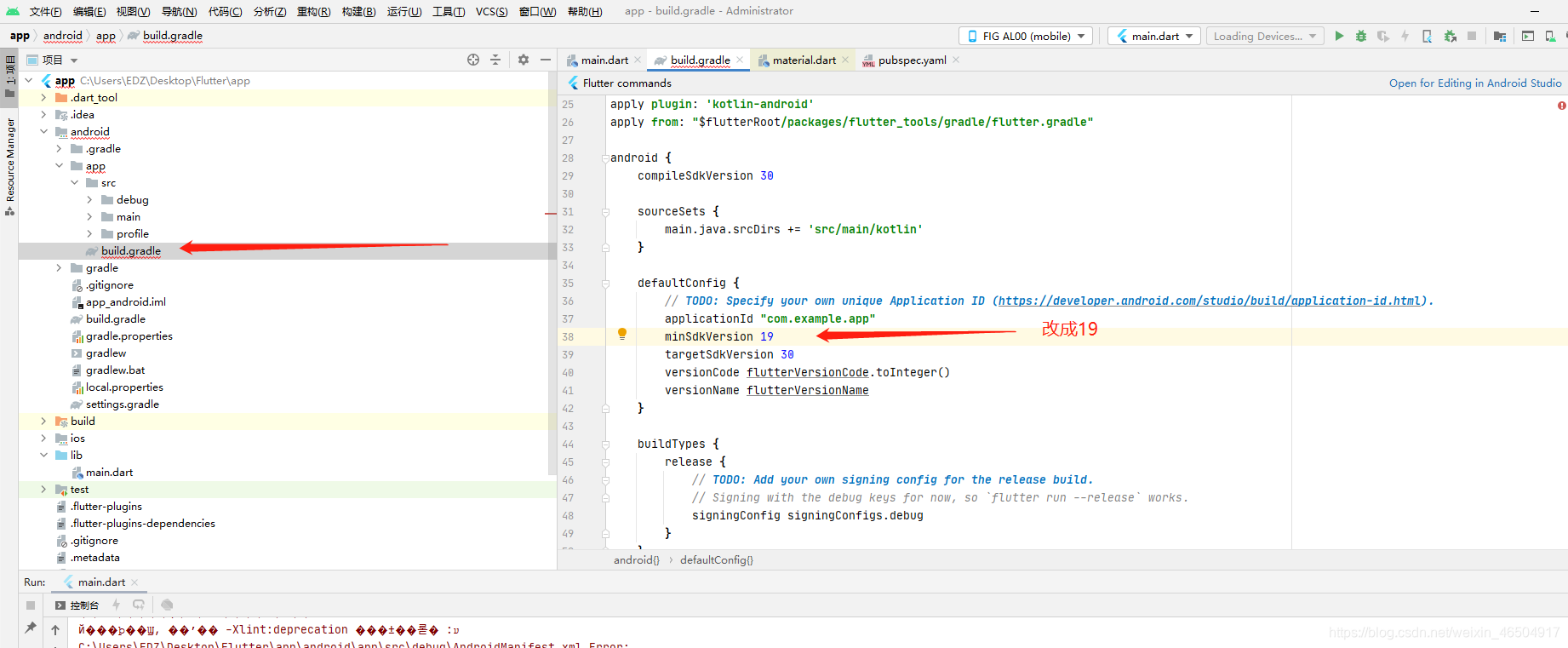Switch to the material.dart editor tab
This screenshot has height=648, width=1568.
[804, 60]
